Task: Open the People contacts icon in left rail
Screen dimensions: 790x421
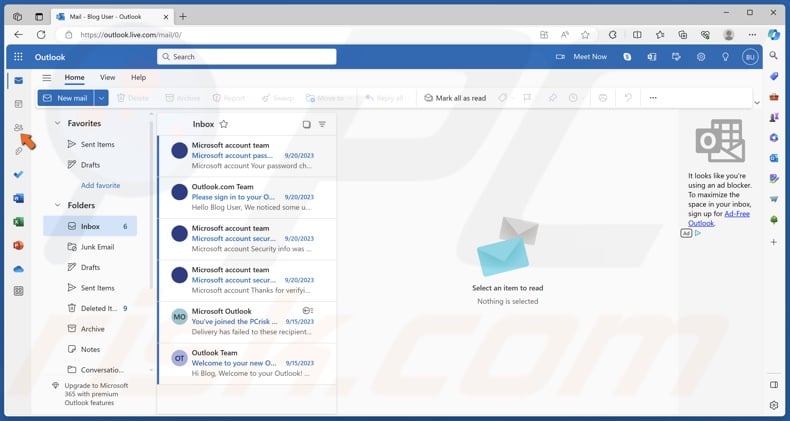Action: pyautogui.click(x=19, y=127)
